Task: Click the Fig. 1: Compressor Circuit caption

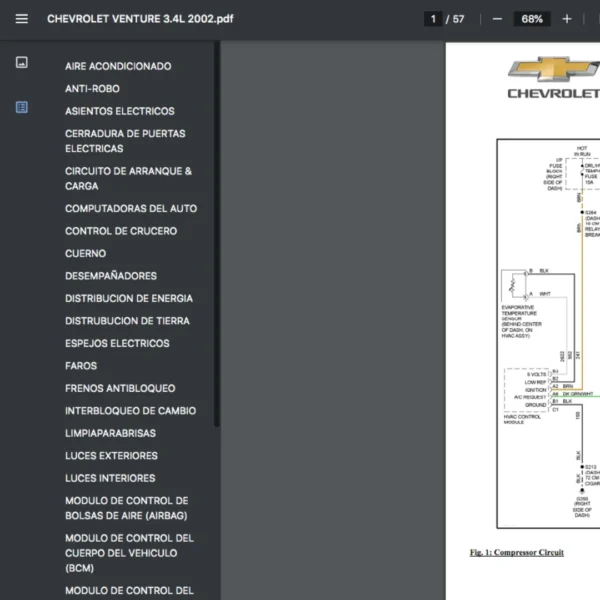Action: pyautogui.click(x=517, y=552)
